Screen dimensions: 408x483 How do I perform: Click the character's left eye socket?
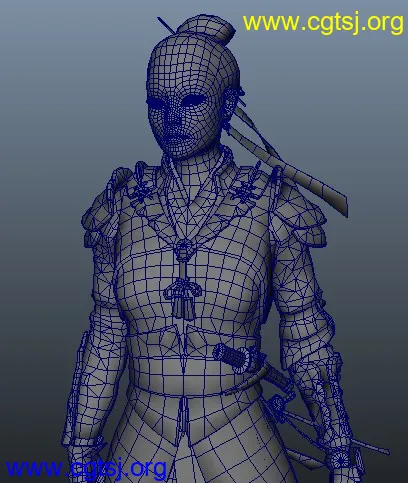[x=194, y=99]
